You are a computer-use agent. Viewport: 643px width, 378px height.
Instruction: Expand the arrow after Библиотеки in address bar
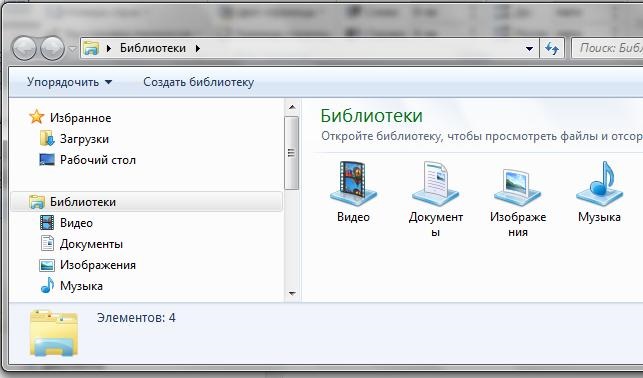[x=198, y=48]
